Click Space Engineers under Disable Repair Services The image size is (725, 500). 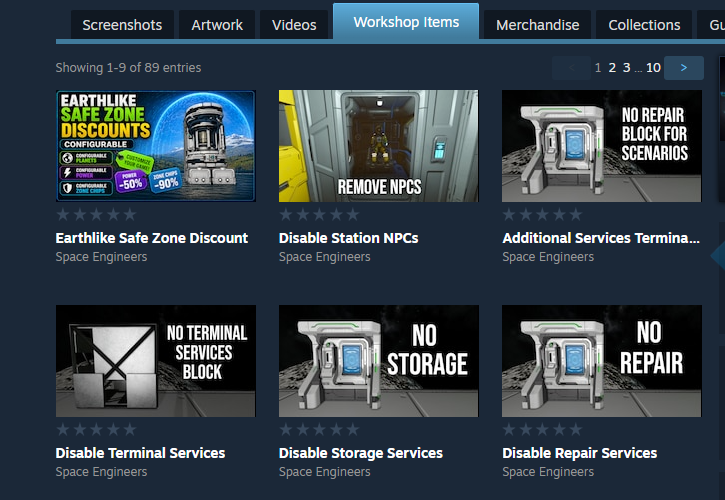click(548, 472)
